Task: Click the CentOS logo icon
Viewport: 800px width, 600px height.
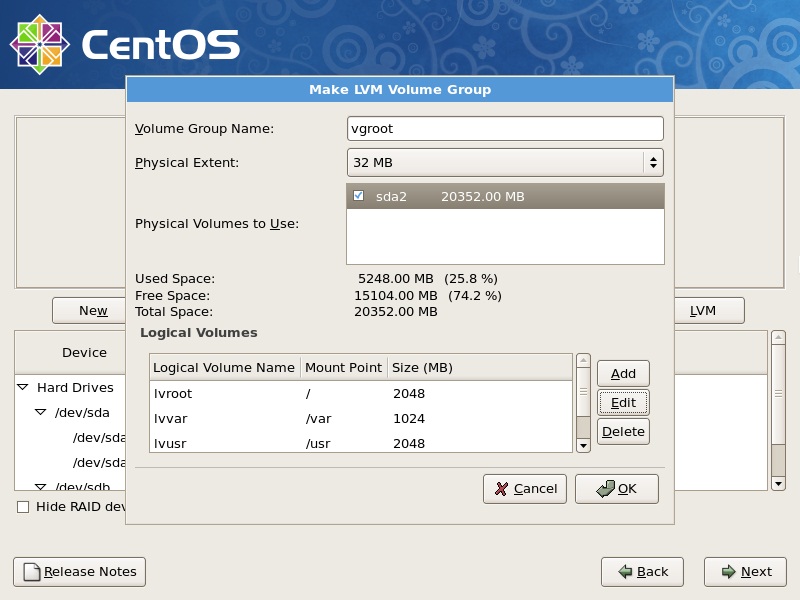Action: [39, 44]
